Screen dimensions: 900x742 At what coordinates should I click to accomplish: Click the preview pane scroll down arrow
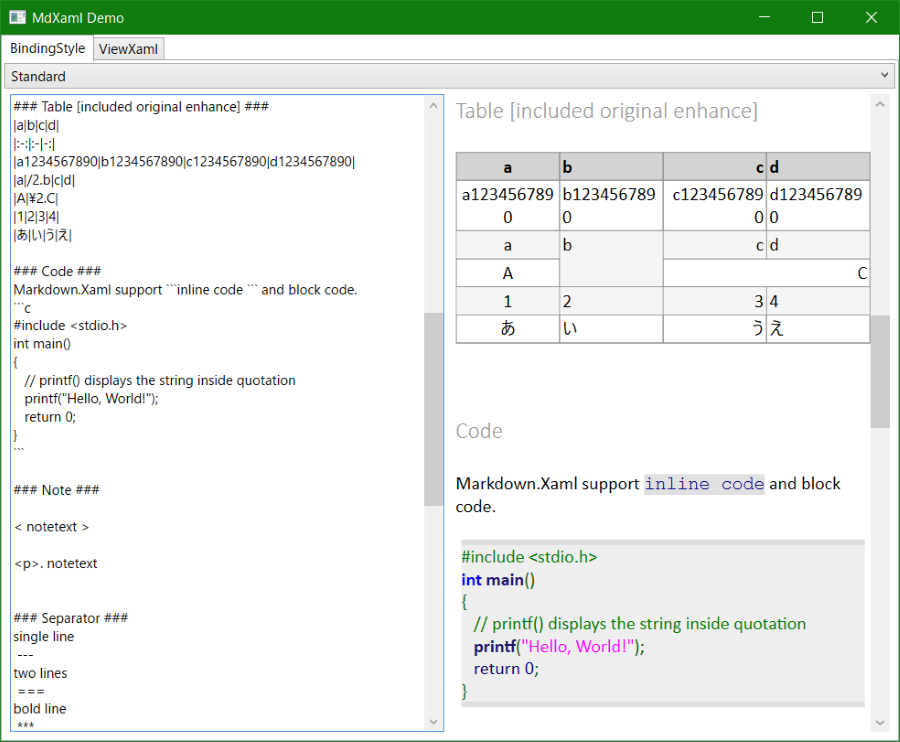879,722
